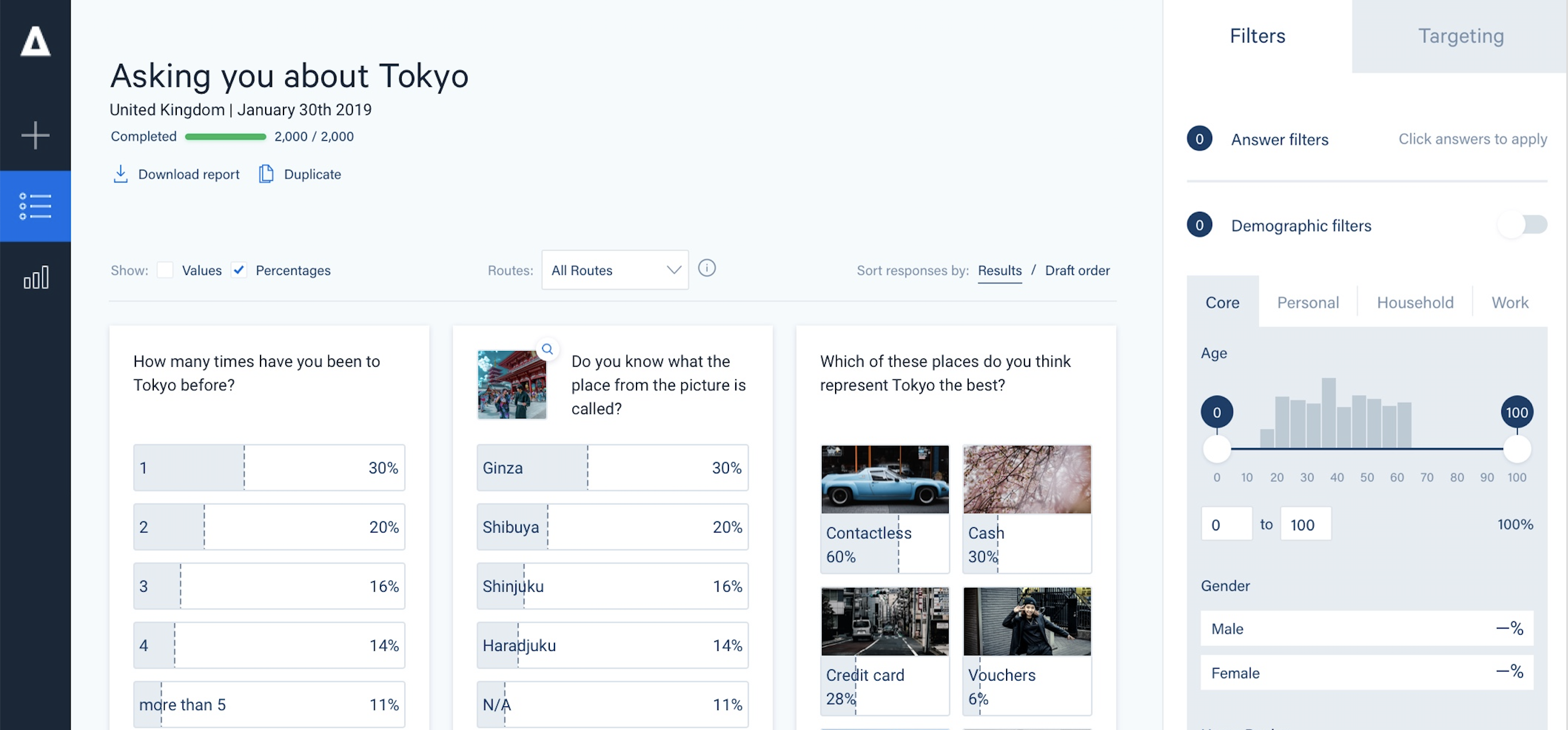
Task: Enable the Values checkbox
Action: pos(165,270)
